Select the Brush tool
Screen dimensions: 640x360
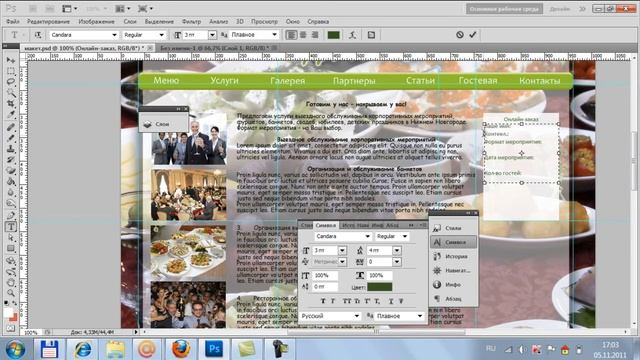pos(11,138)
